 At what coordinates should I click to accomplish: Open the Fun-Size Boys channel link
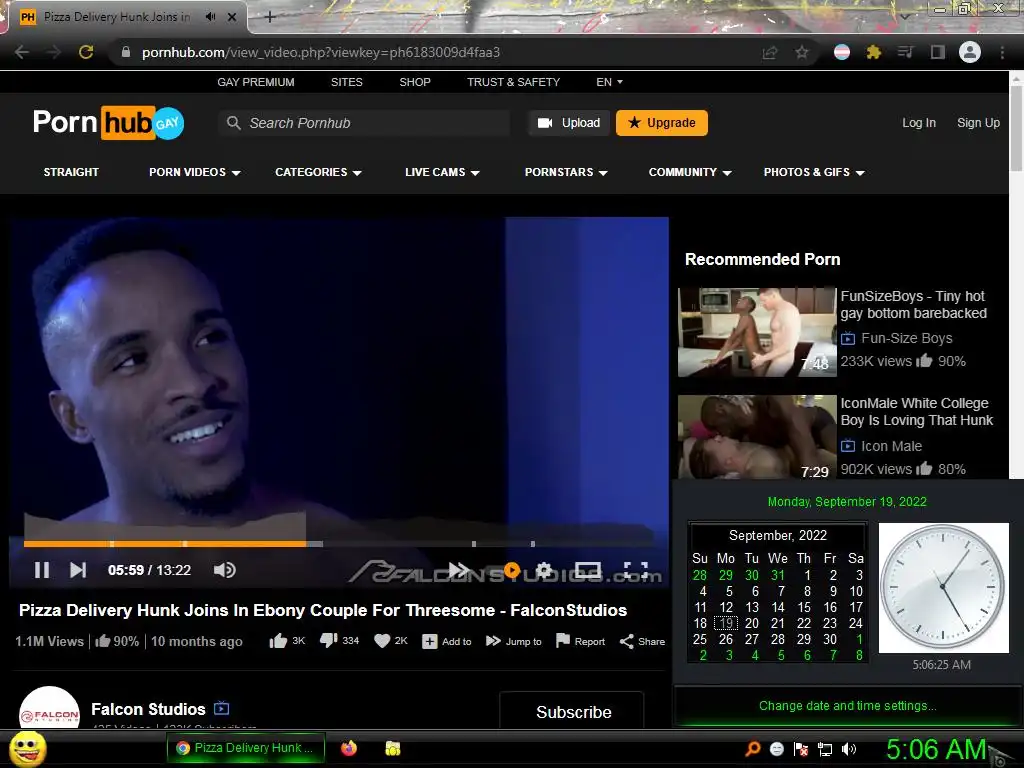point(906,338)
